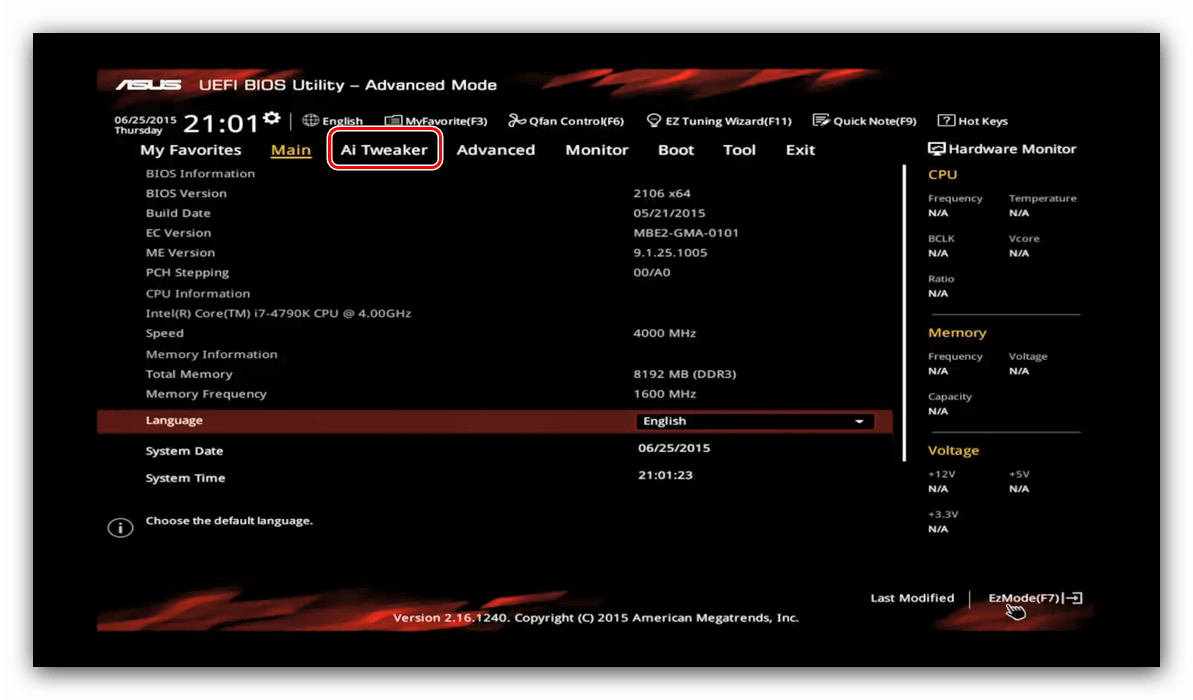Click the Total Memory value 8192 MB (DDR3)
This screenshot has width=1193, height=700.
click(x=685, y=374)
